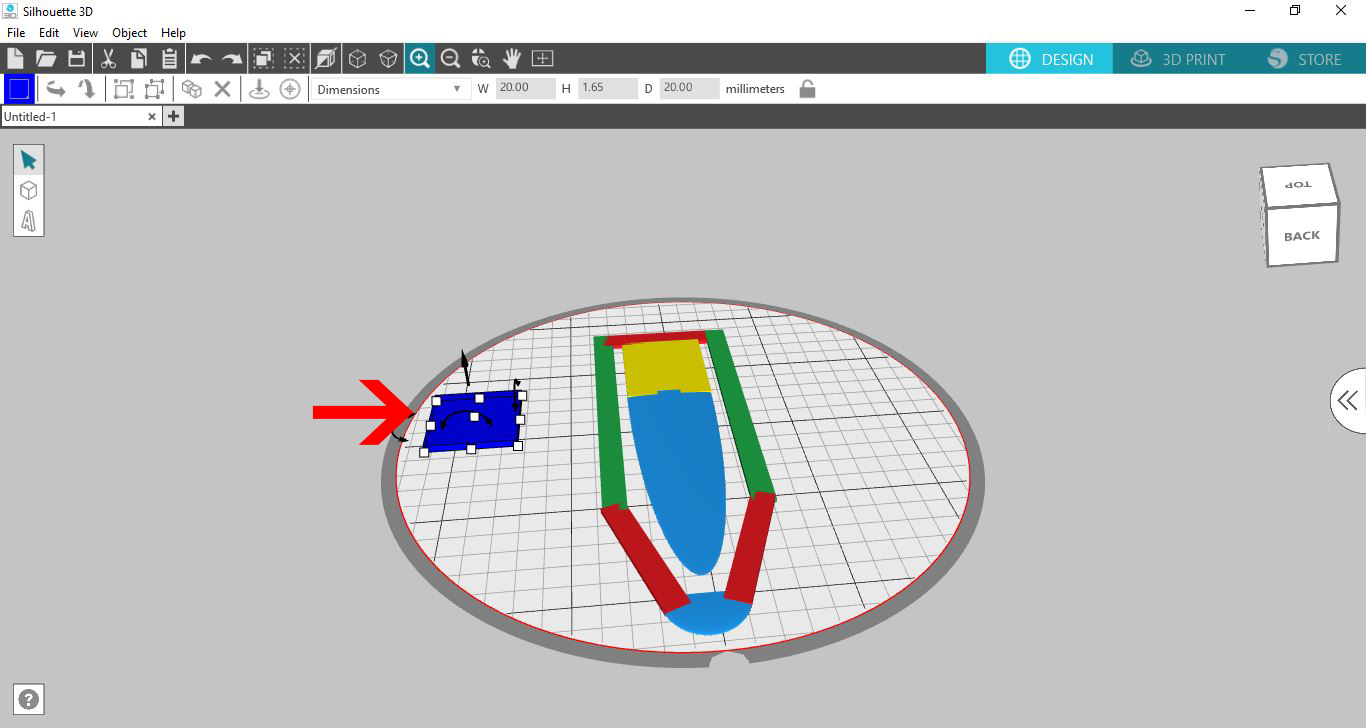
Task: Select the dark blue square object
Action: [x=473, y=422]
